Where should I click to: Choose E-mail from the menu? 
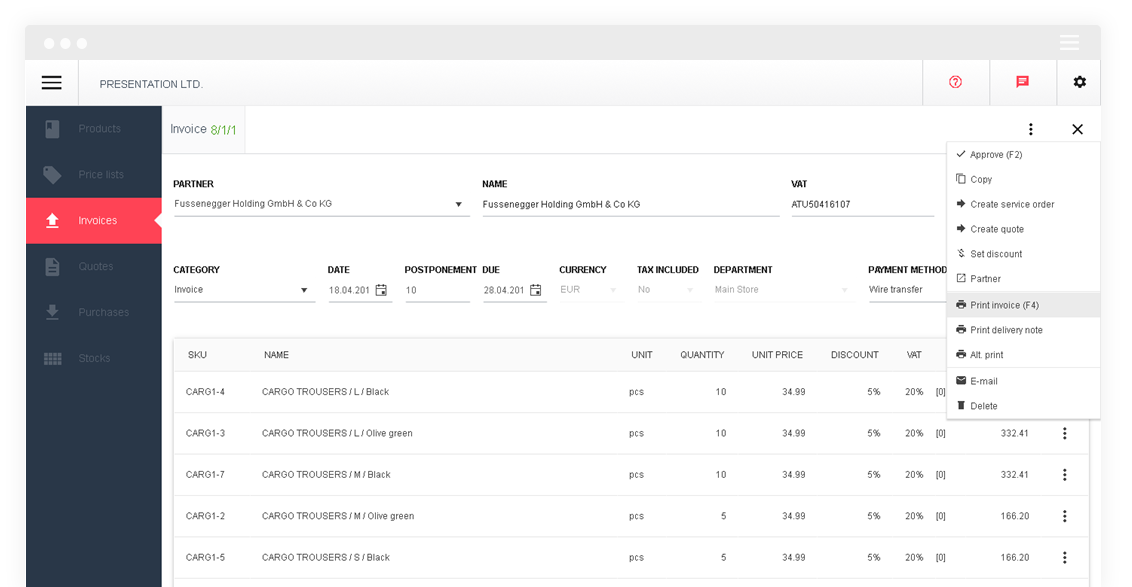click(x=1023, y=381)
